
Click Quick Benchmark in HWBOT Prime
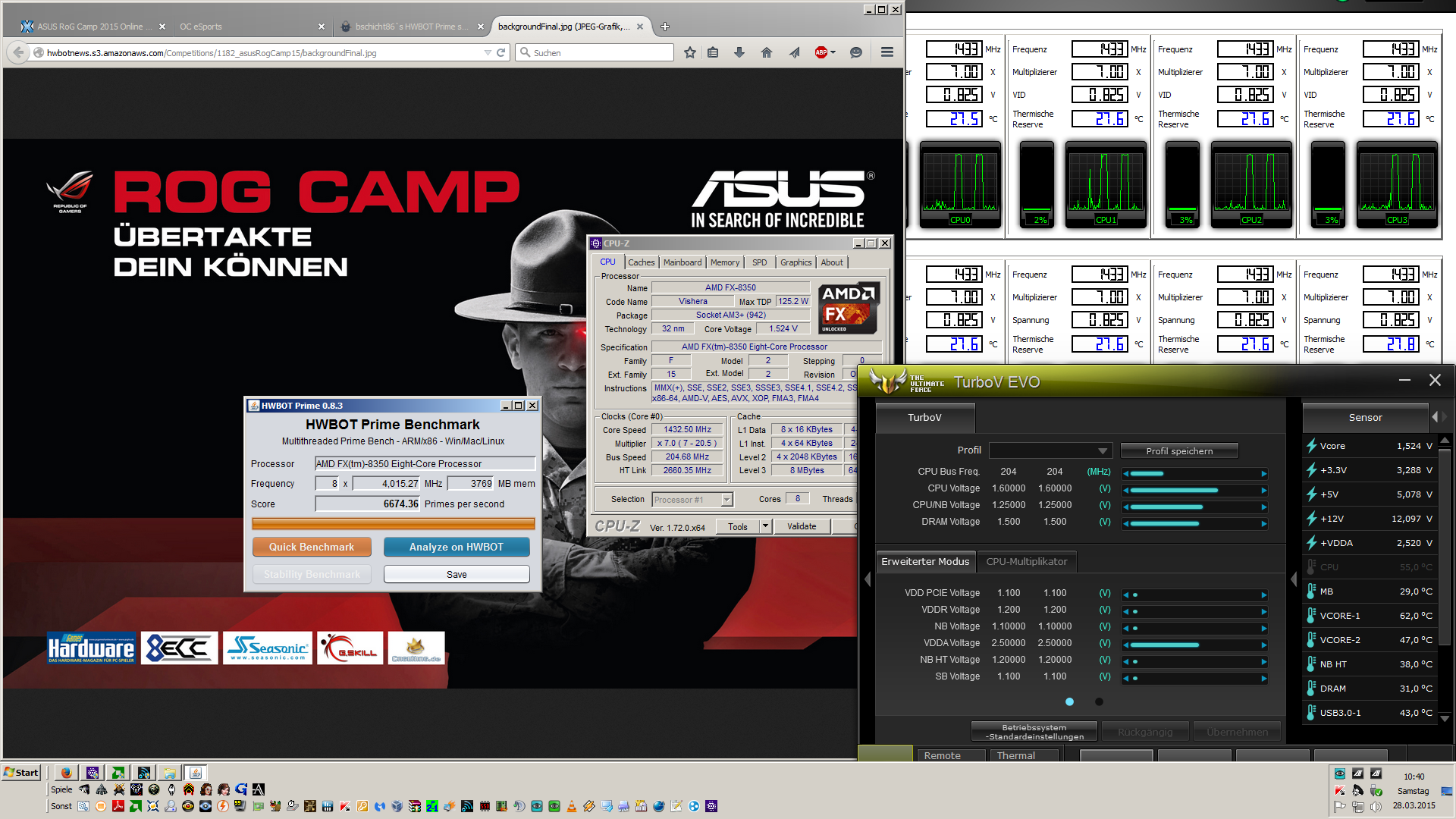click(x=312, y=547)
